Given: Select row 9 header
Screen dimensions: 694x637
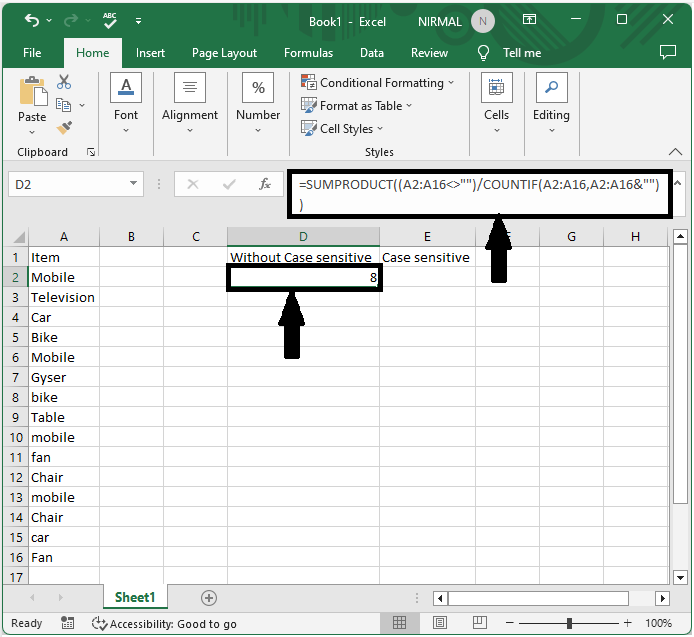Looking at the screenshot, I should 15,417.
